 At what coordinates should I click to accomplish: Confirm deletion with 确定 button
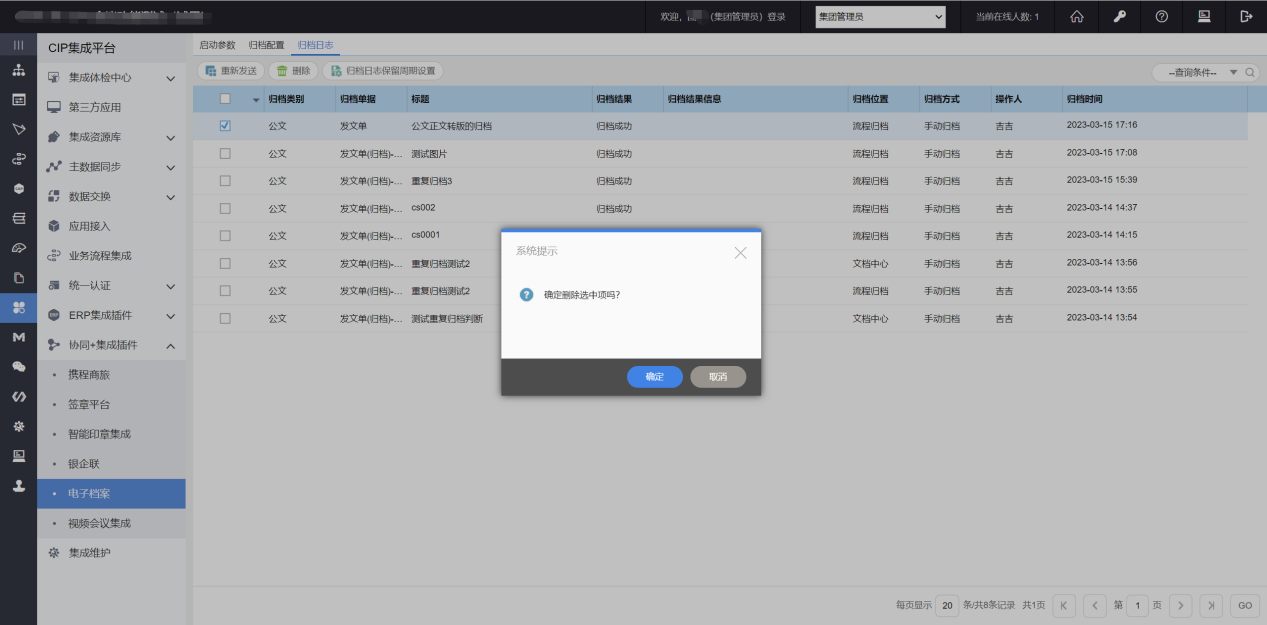(x=654, y=377)
